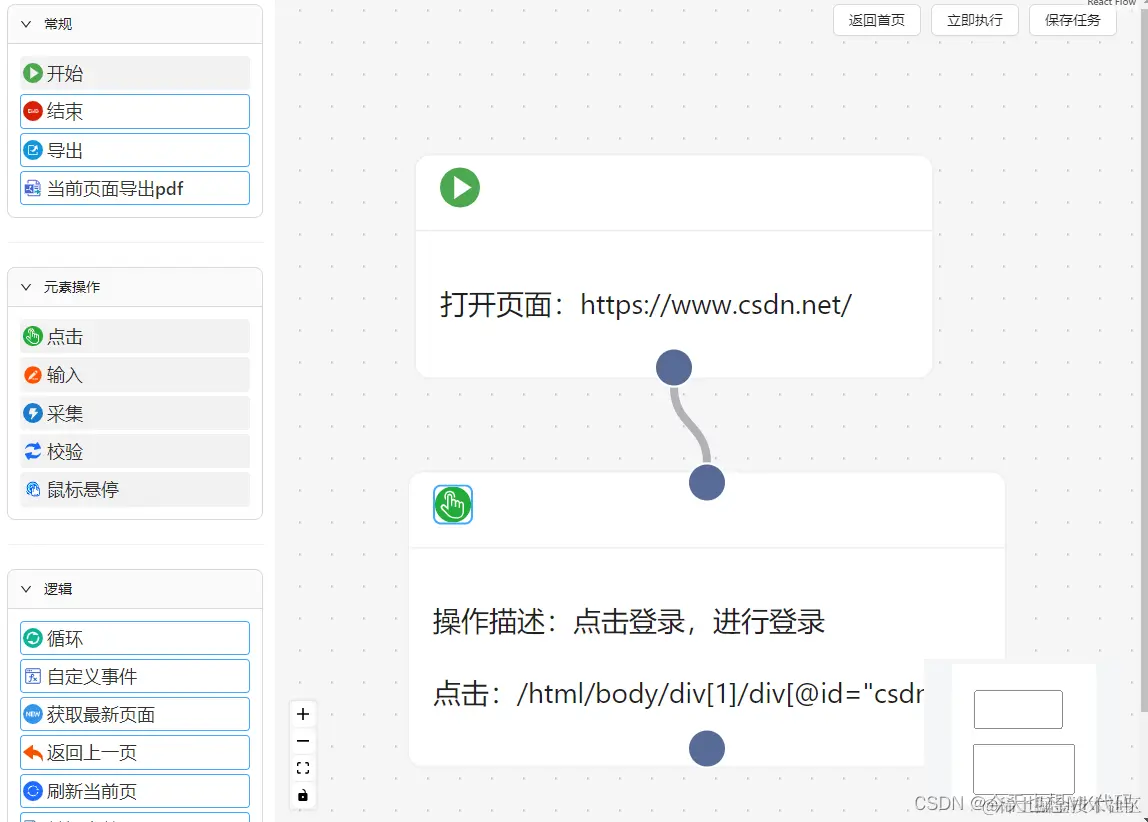
Task: Select the 校验 verify action icon
Action: click(x=32, y=452)
